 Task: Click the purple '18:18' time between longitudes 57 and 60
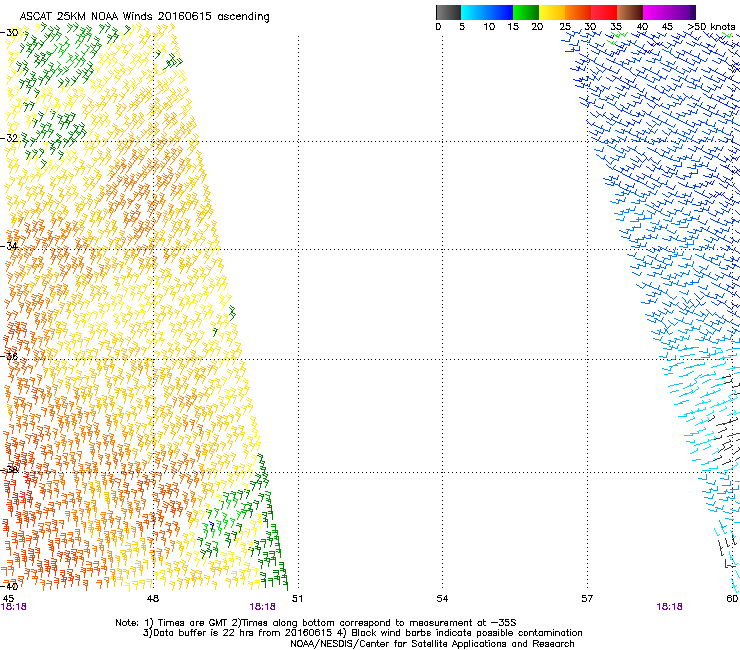669,607
